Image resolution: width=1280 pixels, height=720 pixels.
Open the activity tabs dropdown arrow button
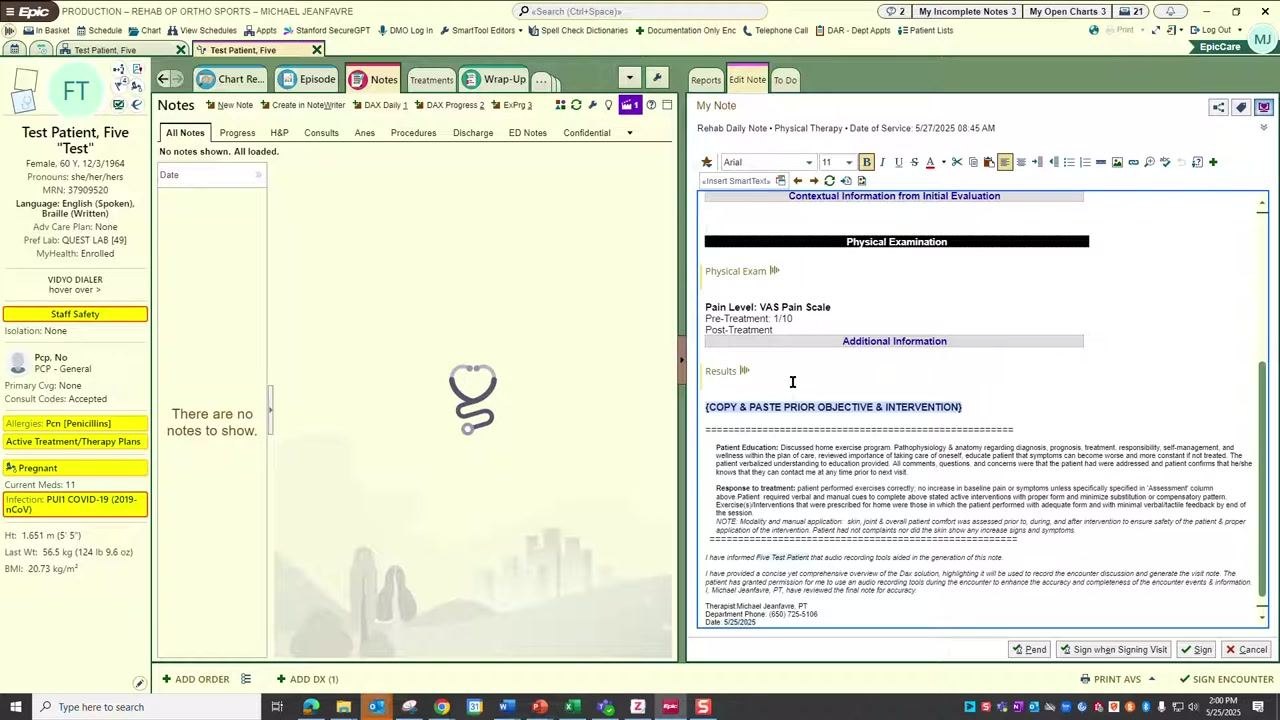[x=629, y=78]
